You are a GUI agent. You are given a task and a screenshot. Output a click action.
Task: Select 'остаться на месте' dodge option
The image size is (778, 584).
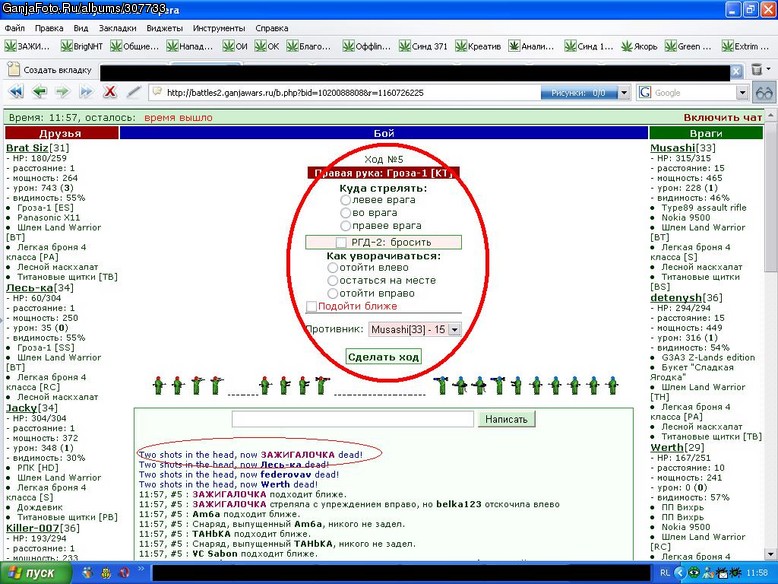[x=332, y=281]
